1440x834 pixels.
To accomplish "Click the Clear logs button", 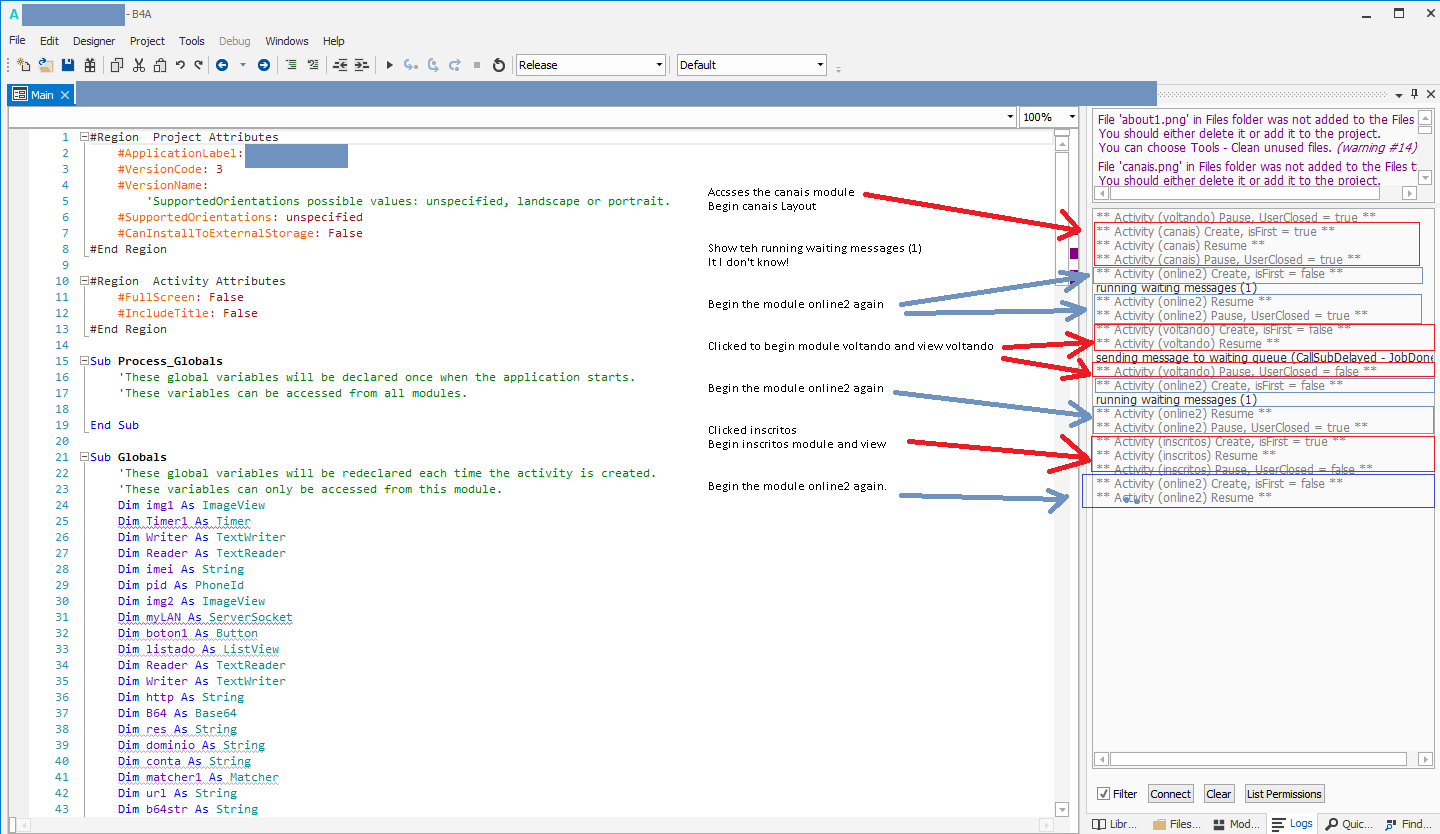I will coord(1219,794).
